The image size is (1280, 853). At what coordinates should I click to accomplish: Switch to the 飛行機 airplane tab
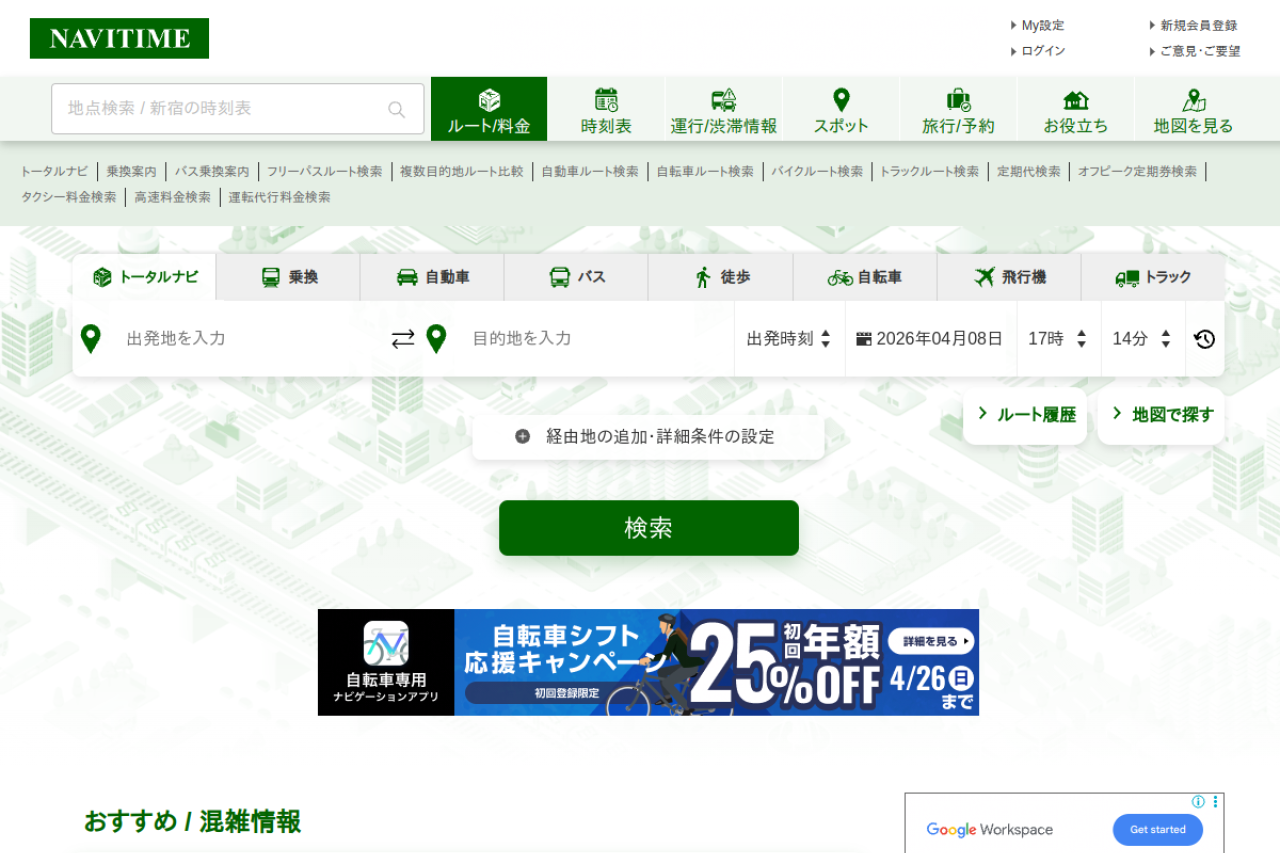[x=1009, y=277]
